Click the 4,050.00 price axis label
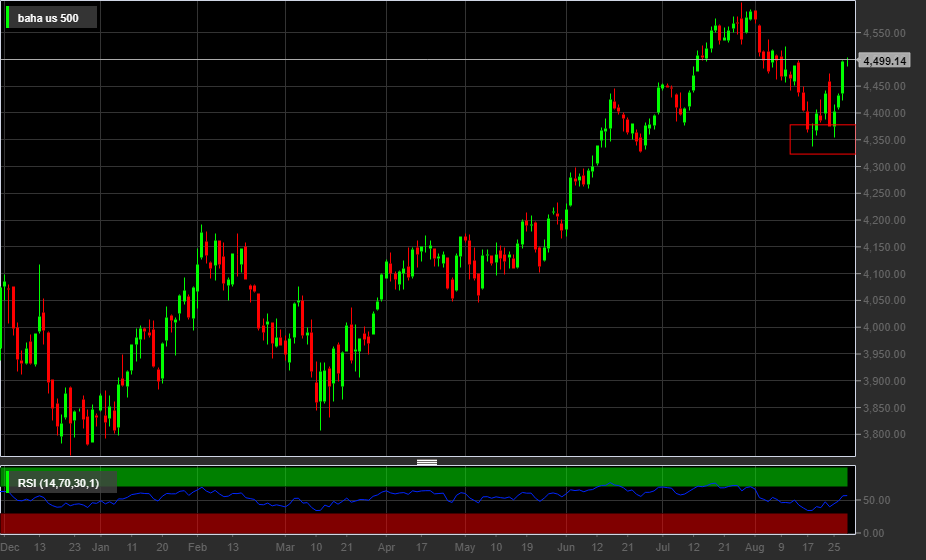This screenshot has width=926, height=560. pyautogui.click(x=884, y=300)
